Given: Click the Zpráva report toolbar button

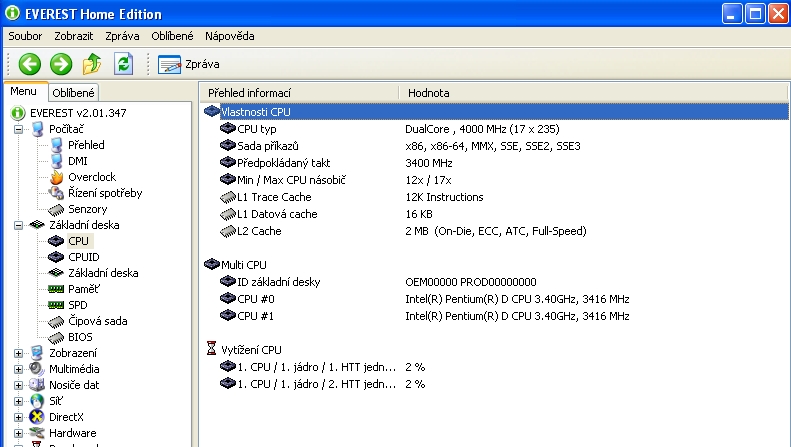Looking at the screenshot, I should (x=188, y=64).
